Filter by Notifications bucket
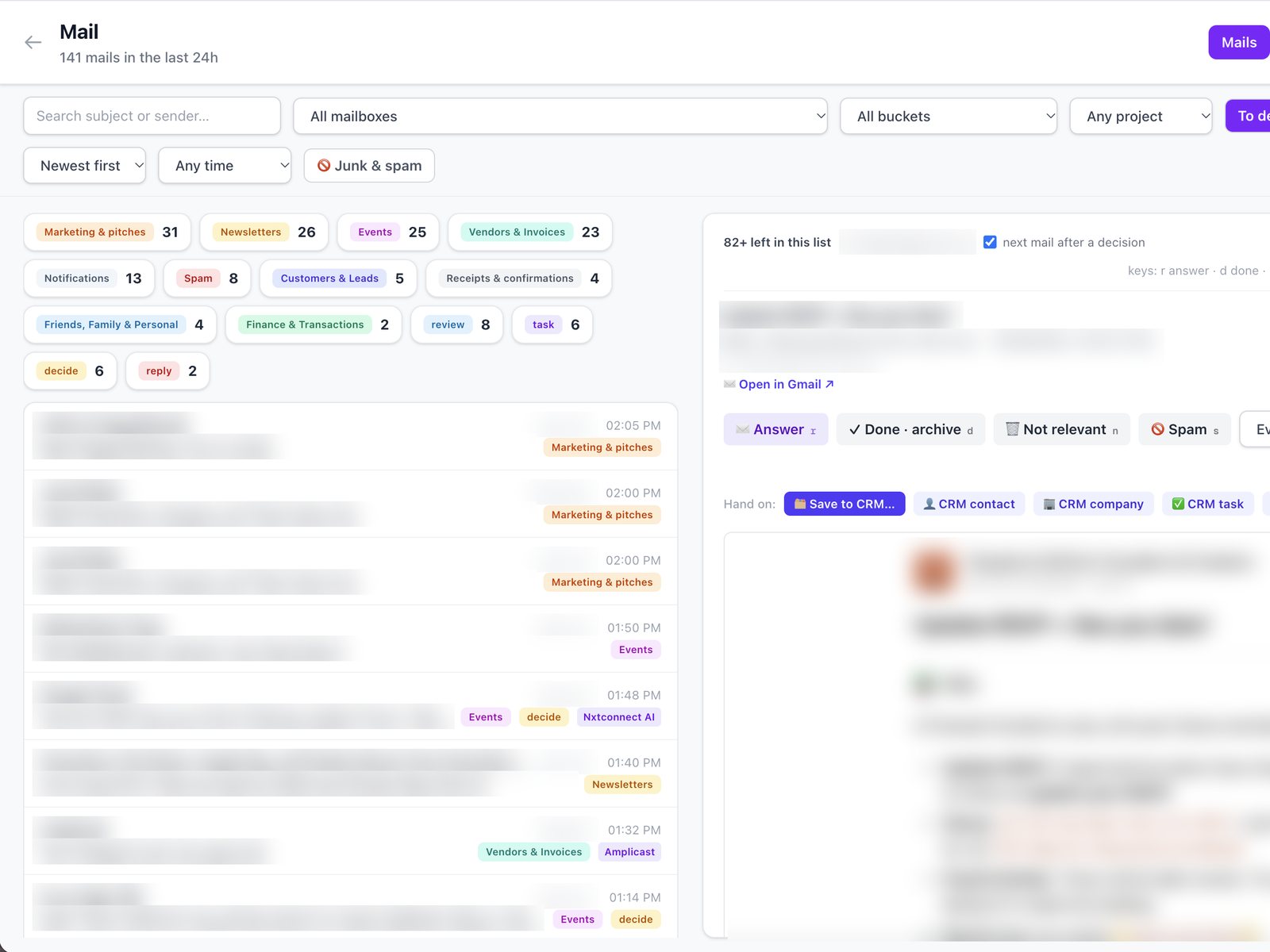The width and height of the screenshot is (1270, 952). pyautogui.click(x=89, y=278)
